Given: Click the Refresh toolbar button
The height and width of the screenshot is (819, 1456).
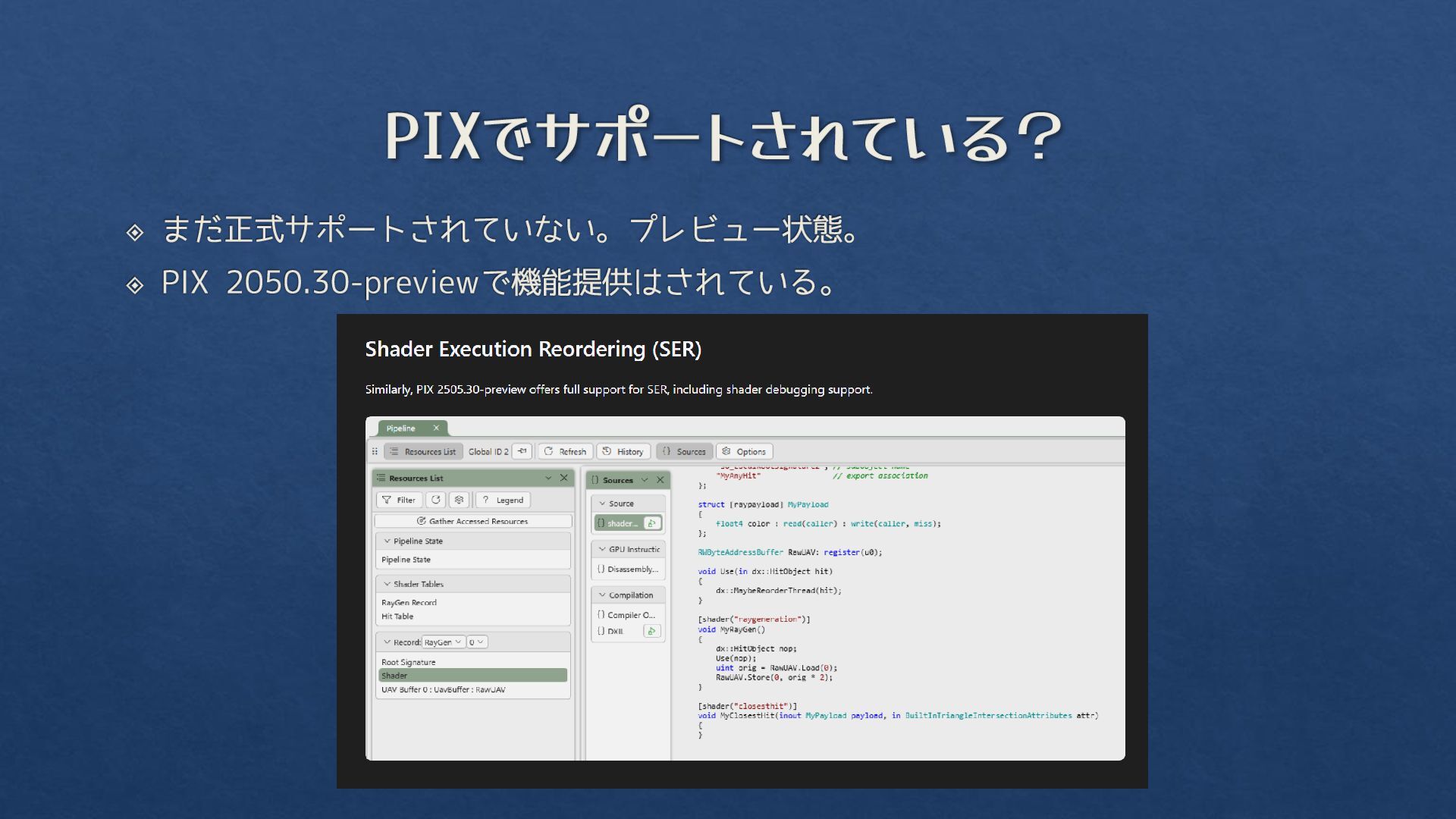Looking at the screenshot, I should [x=565, y=451].
